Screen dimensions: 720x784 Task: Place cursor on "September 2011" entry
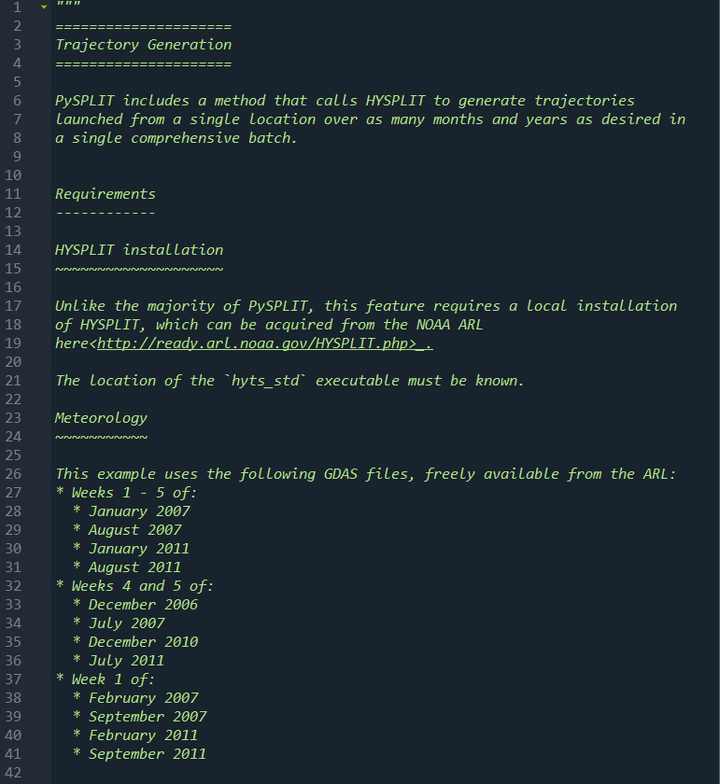[x=147, y=754]
